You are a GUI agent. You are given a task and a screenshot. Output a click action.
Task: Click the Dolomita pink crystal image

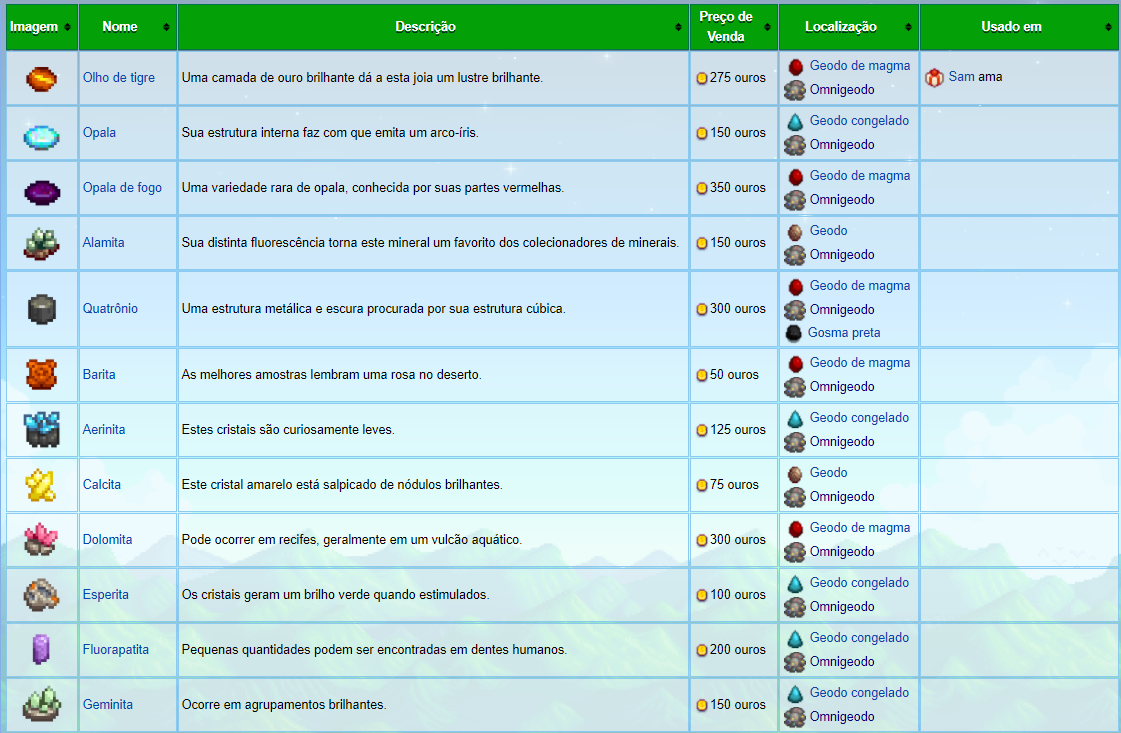41,540
